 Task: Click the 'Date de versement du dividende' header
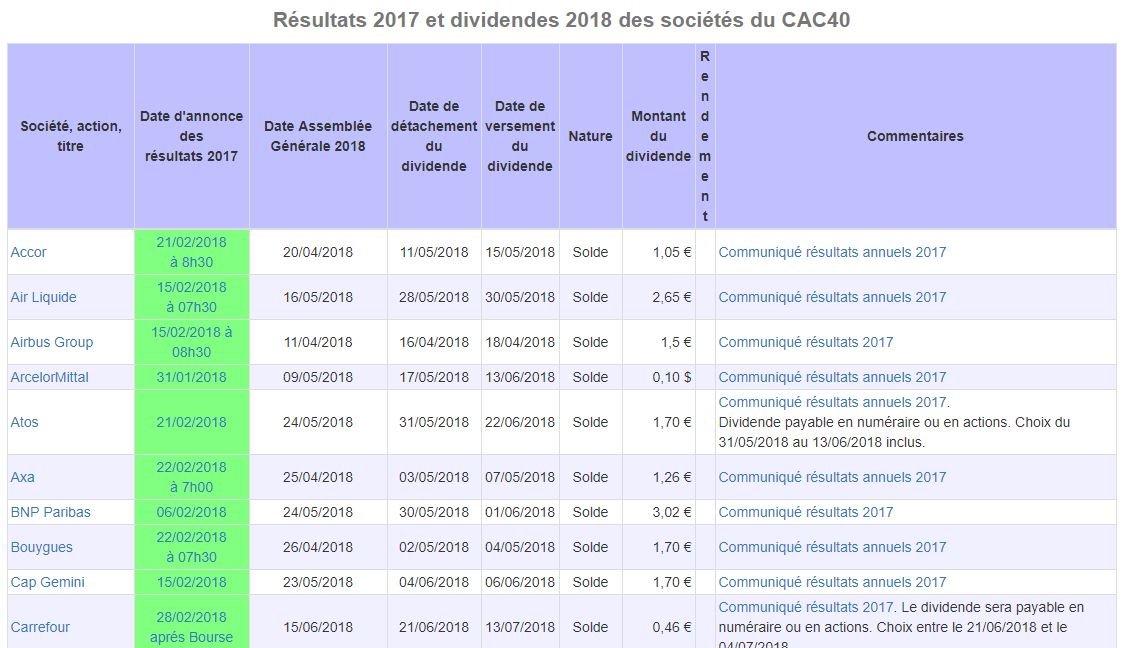520,136
